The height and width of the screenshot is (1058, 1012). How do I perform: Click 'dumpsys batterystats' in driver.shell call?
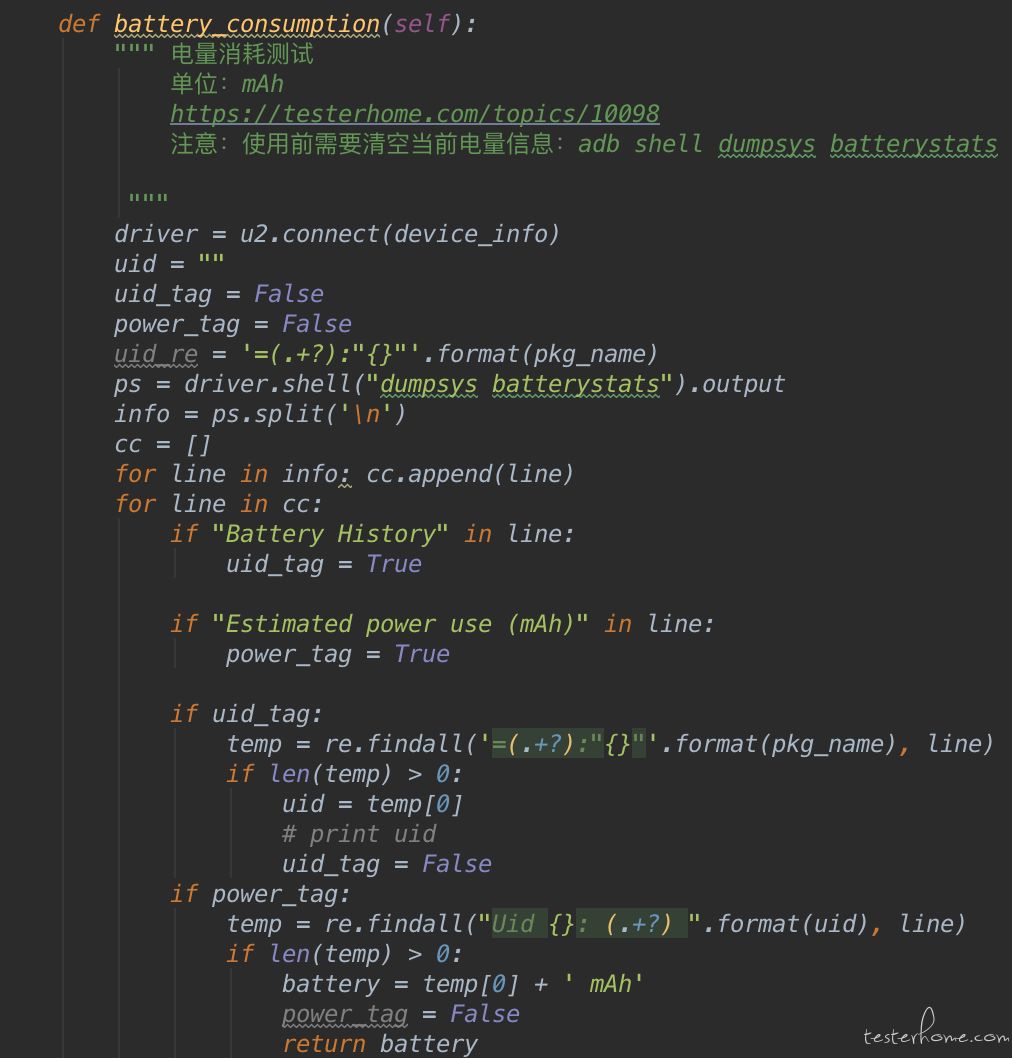tap(519, 384)
